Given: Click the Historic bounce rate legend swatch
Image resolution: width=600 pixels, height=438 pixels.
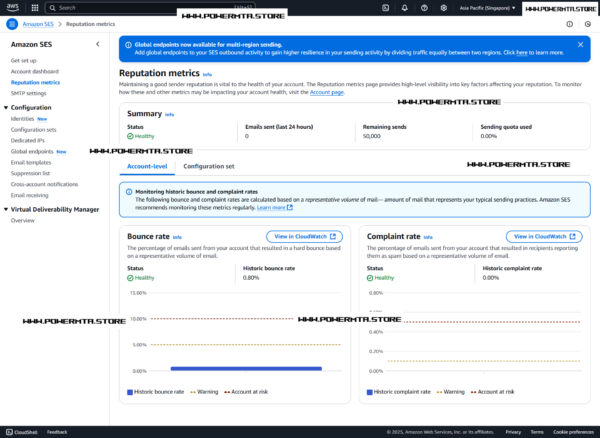Looking at the screenshot, I should click(x=130, y=392).
